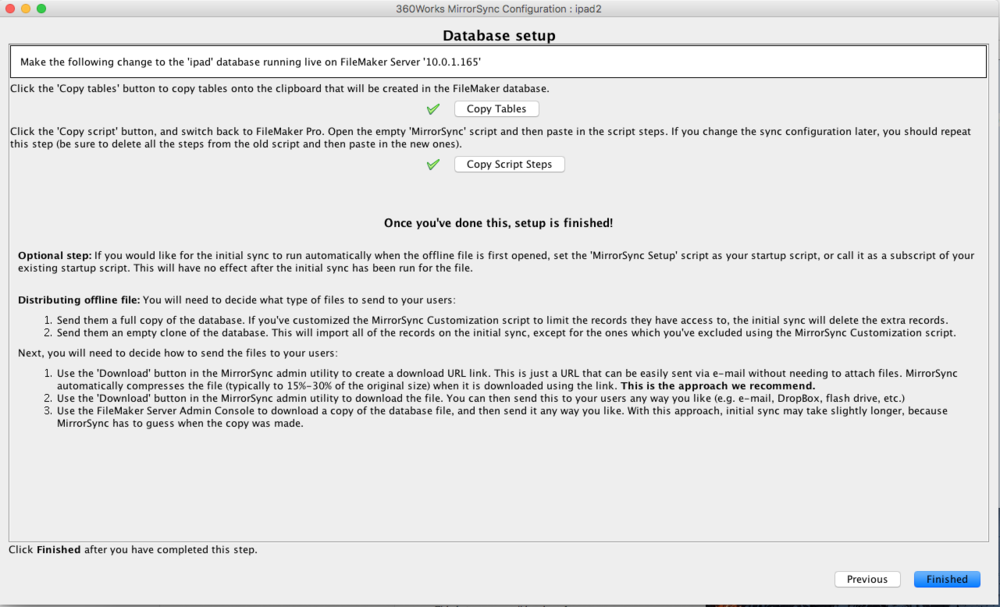Click the bottom hint 'Click Finished after you have completed'
This screenshot has height=607, width=1000.
[133, 550]
